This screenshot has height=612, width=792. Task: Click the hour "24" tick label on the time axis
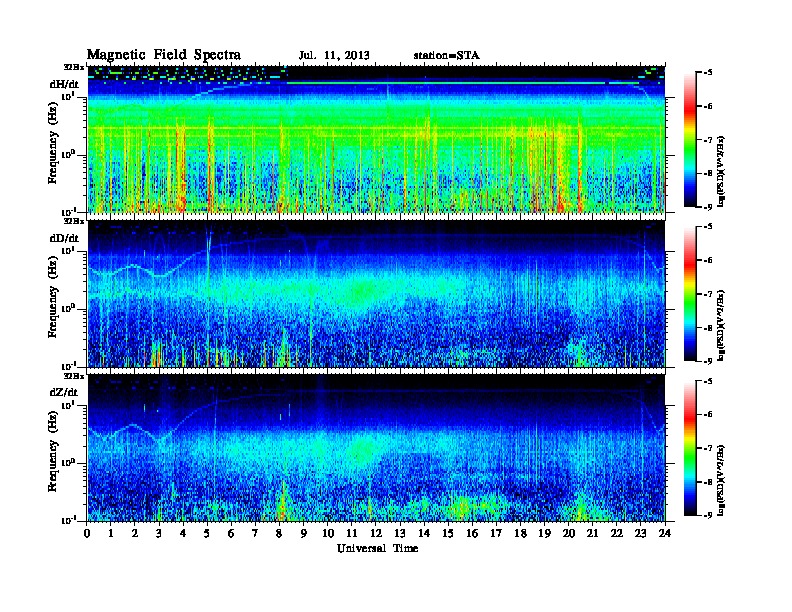pos(665,533)
